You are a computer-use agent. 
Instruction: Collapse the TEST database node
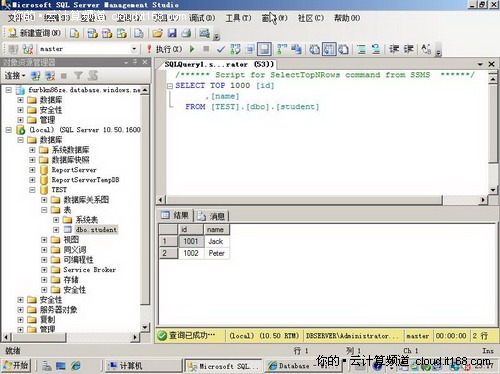pos(32,190)
